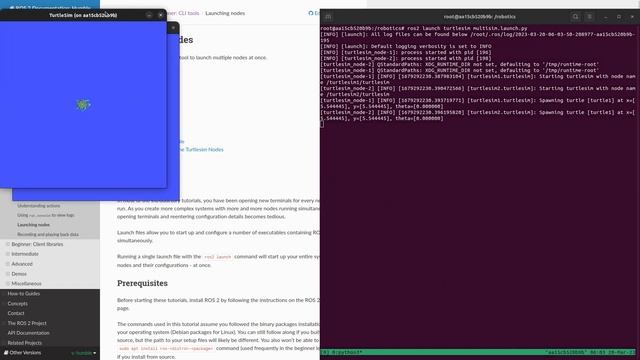Click the TurtleSim window title bar

click(83, 15)
